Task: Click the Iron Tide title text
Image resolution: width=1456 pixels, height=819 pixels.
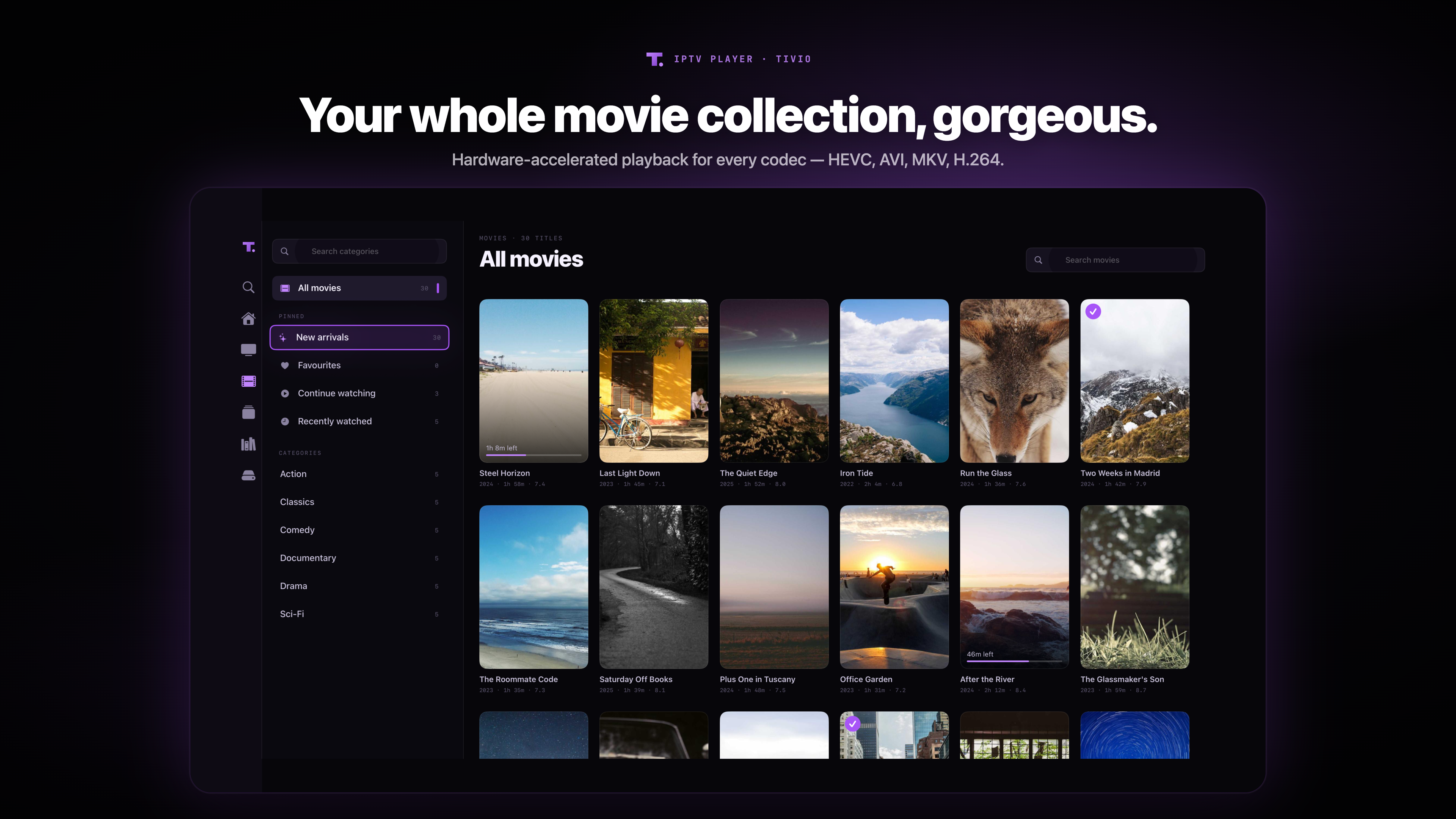Action: (856, 473)
